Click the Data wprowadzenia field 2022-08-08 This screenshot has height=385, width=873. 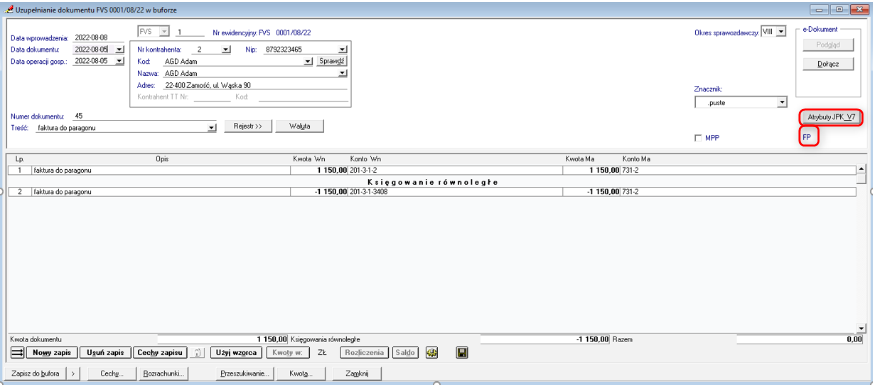pos(98,38)
